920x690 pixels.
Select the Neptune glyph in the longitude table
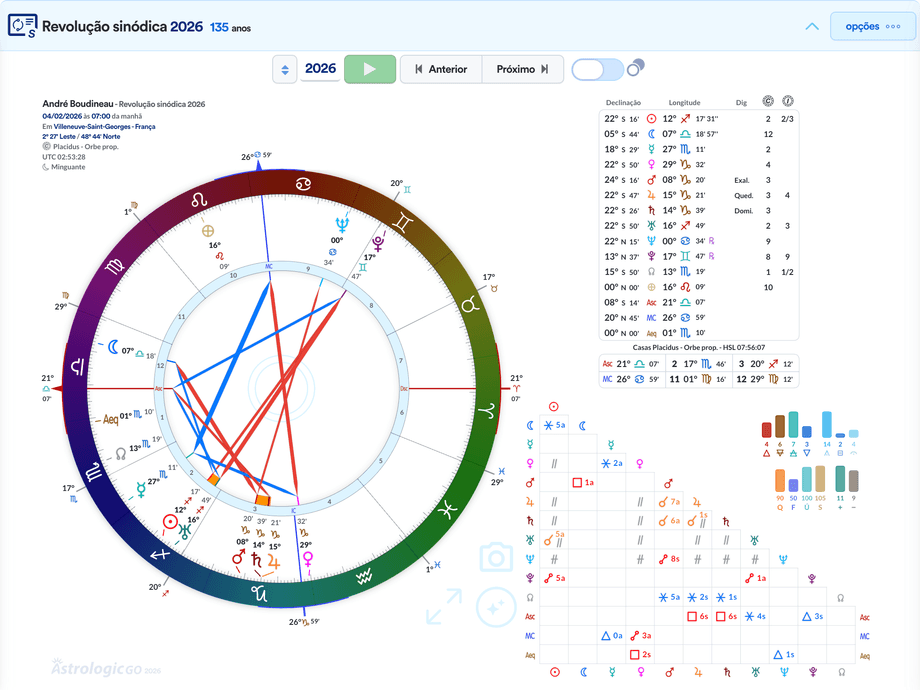pyautogui.click(x=651, y=241)
